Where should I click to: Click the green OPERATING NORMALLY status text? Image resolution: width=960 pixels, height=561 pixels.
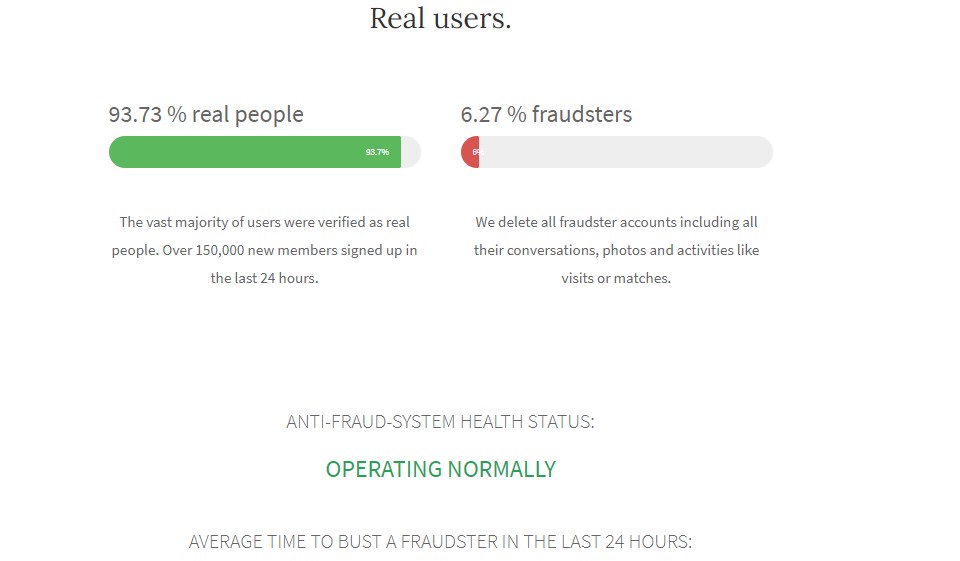(x=440, y=469)
